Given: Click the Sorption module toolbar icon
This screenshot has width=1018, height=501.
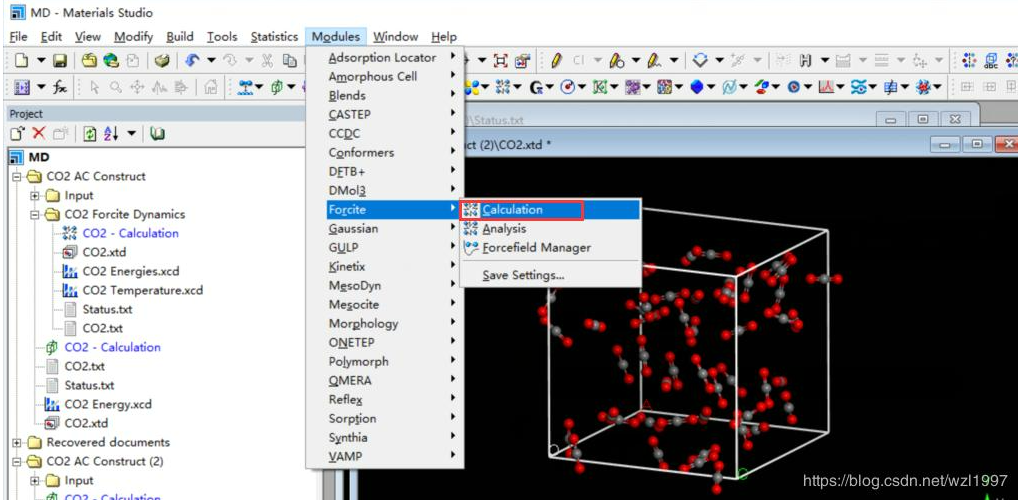Looking at the screenshot, I should click(x=857, y=87).
